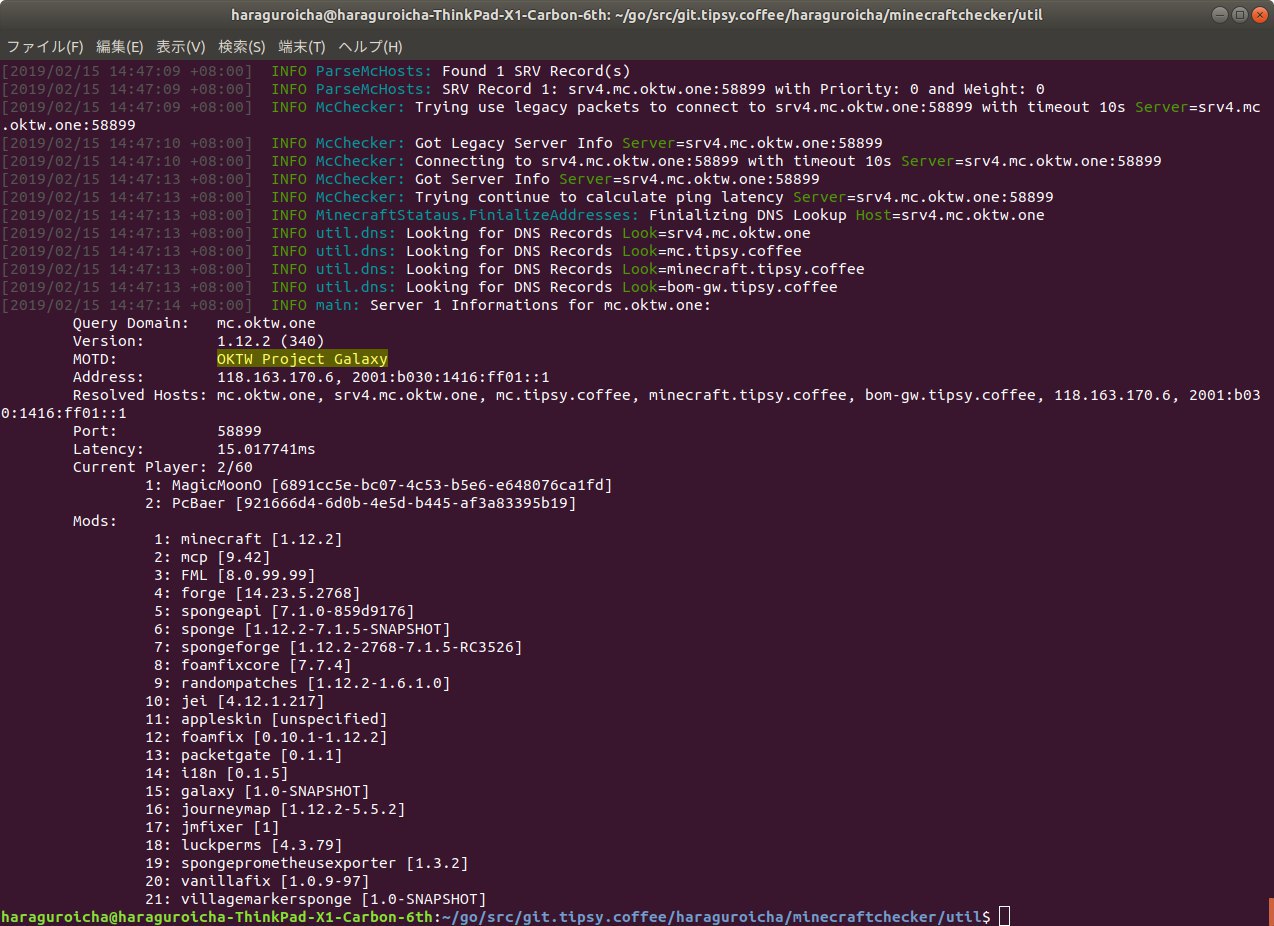Screen dimensions: 1274x926
Task: Click mod entry 'villagemarkersponge [1.0-SNAPSHOT]'
Action: coord(315,899)
